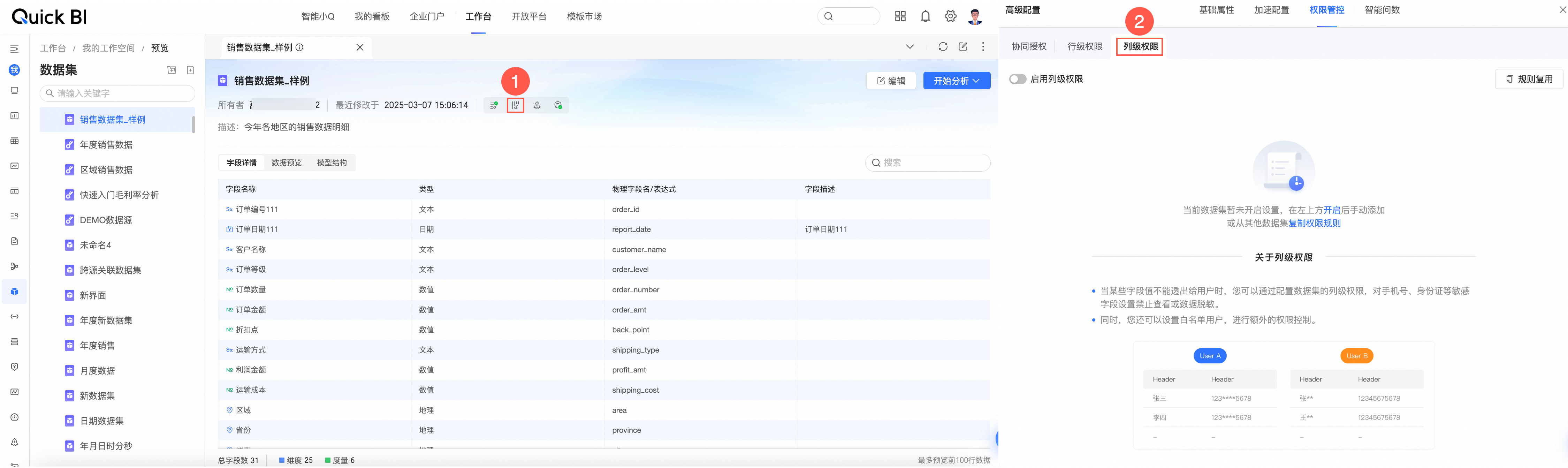
Task: Click the 规则复用 button
Action: click(x=1529, y=79)
